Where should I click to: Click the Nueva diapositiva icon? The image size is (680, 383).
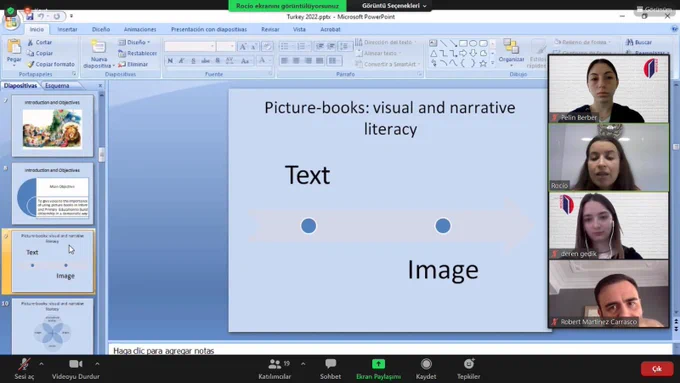(98, 46)
